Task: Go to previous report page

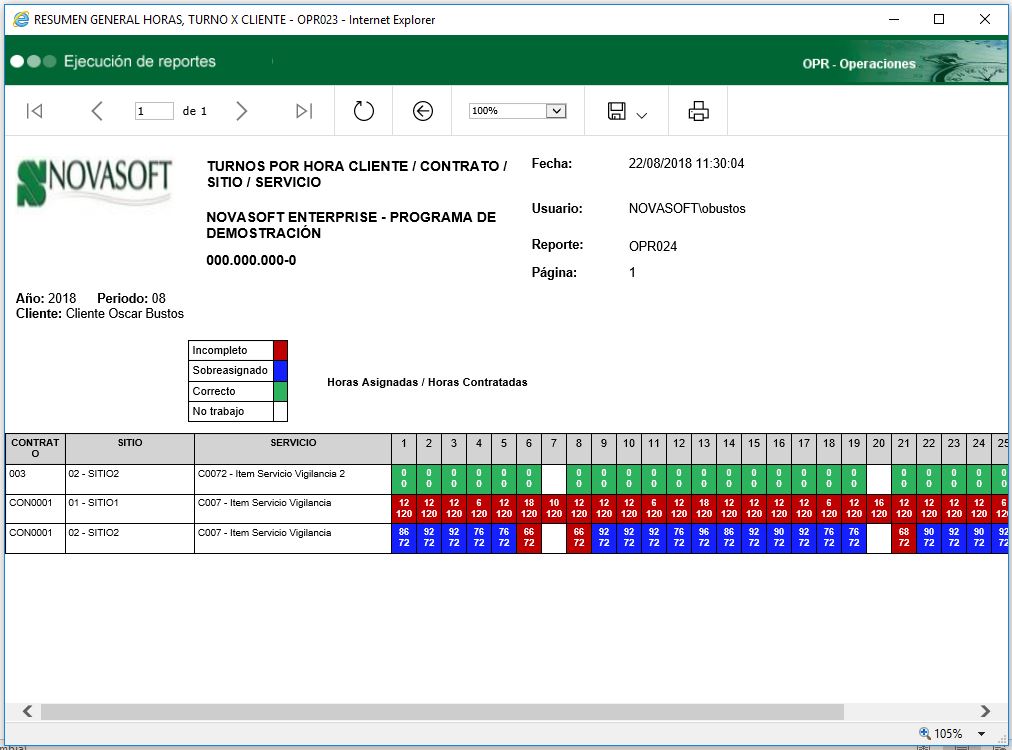Action: (x=97, y=111)
